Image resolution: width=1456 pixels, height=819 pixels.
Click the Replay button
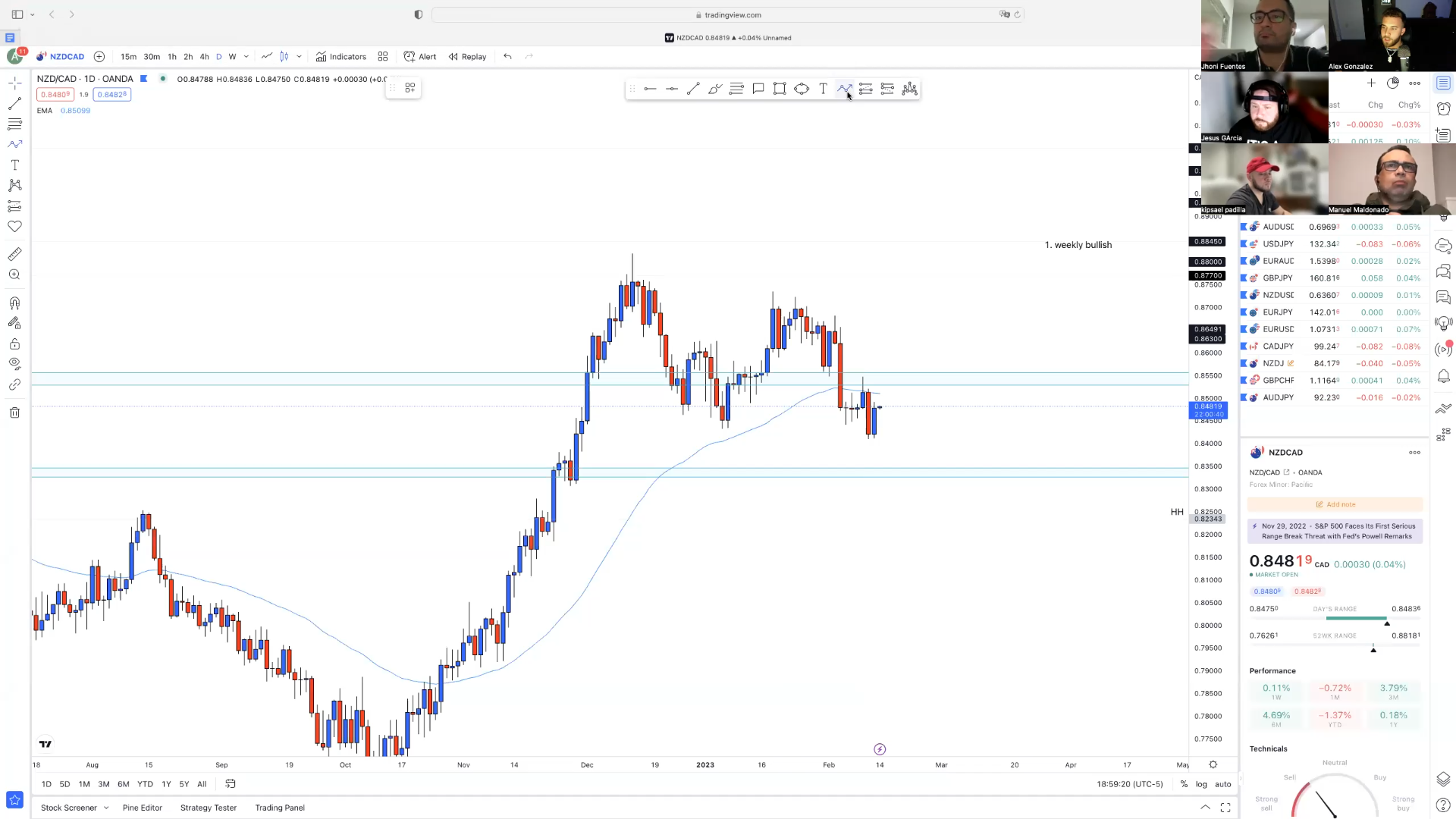click(467, 56)
